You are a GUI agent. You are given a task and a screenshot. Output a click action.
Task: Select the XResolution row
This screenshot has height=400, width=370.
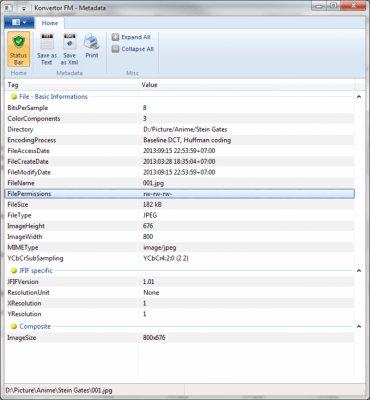point(179,303)
